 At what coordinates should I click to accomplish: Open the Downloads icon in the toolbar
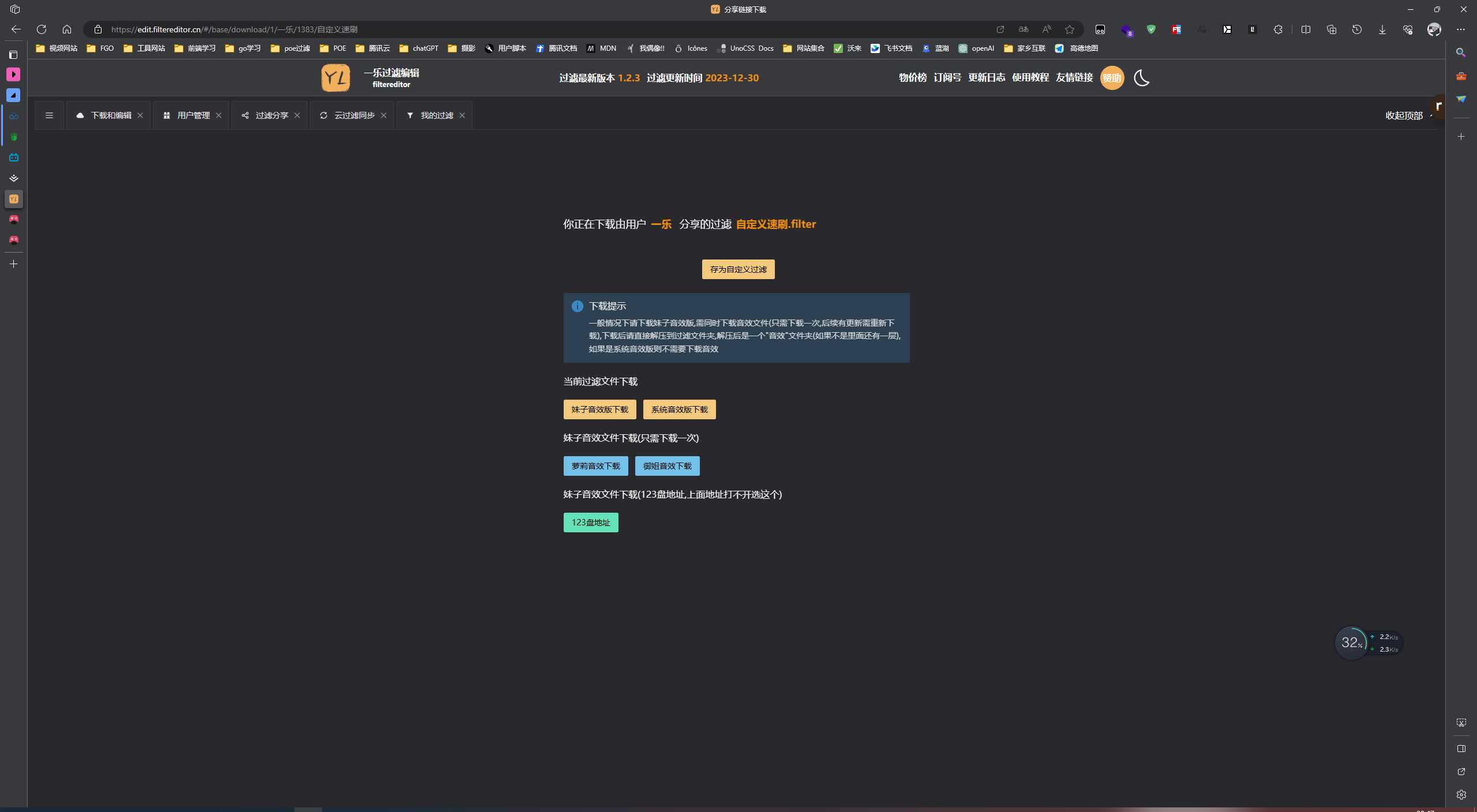point(1381,29)
